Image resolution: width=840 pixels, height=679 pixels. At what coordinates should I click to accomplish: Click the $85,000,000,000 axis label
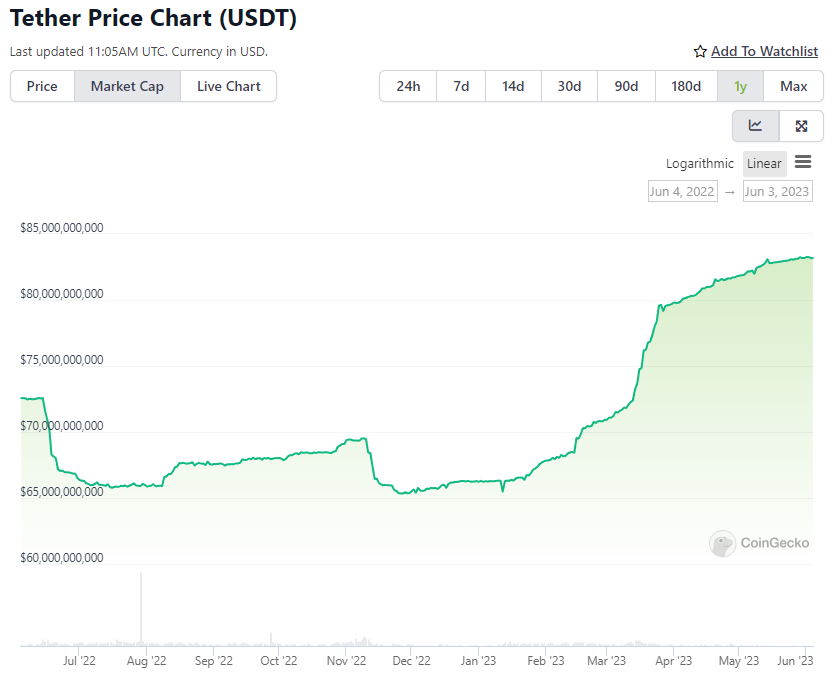(x=62, y=228)
